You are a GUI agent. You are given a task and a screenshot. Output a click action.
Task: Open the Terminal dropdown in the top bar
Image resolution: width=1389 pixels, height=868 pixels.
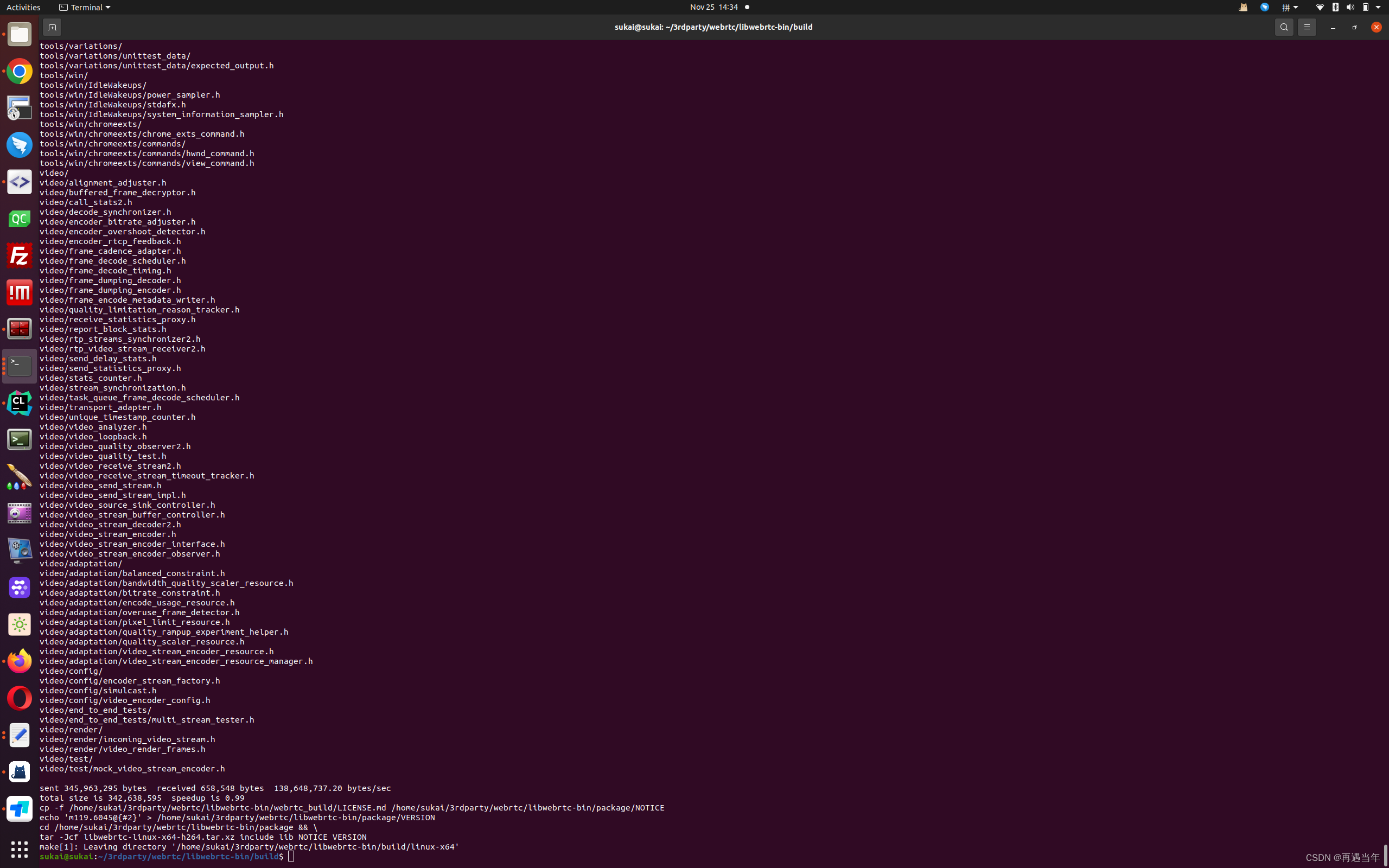click(x=84, y=7)
